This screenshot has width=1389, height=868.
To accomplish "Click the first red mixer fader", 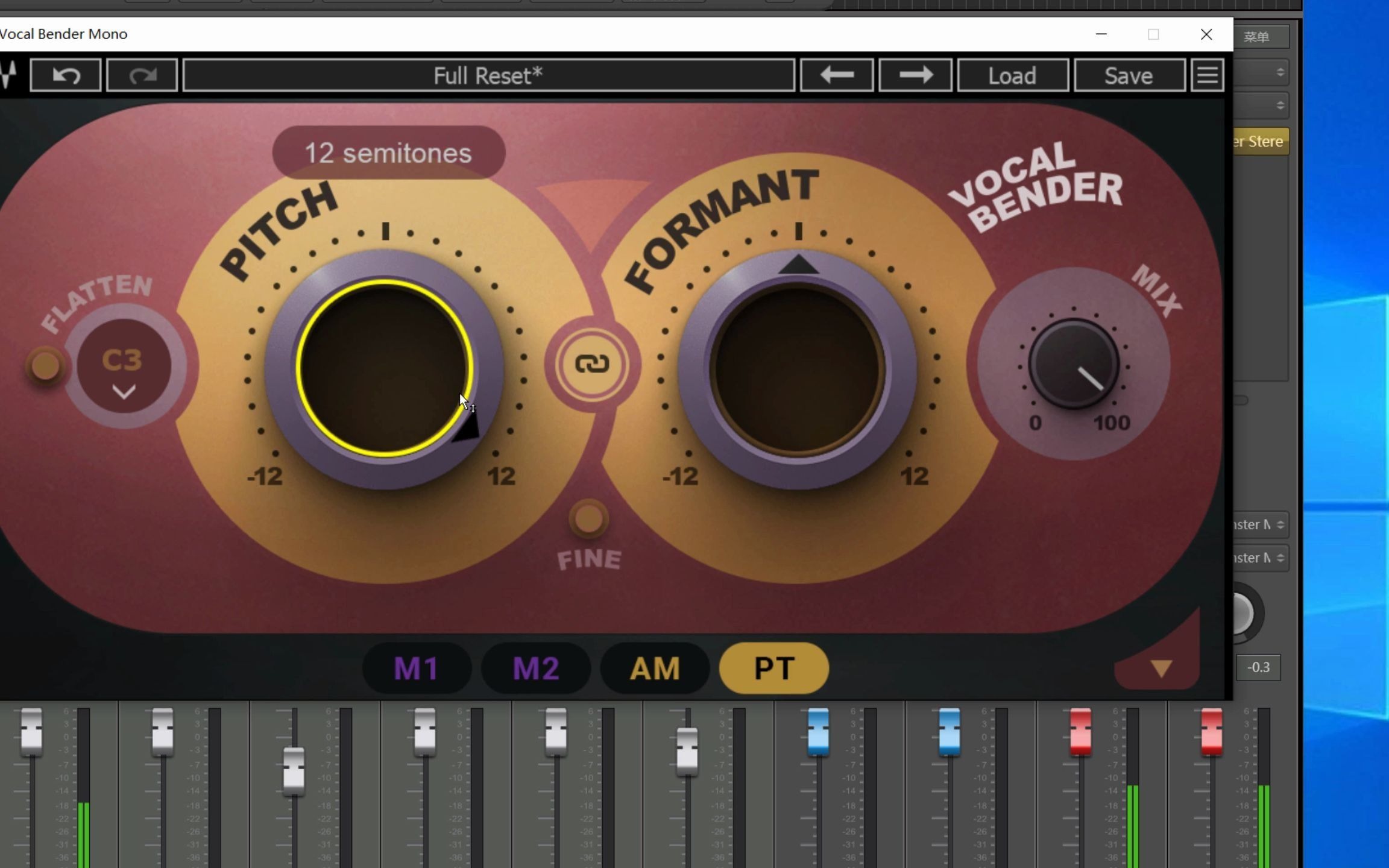I will [1080, 732].
